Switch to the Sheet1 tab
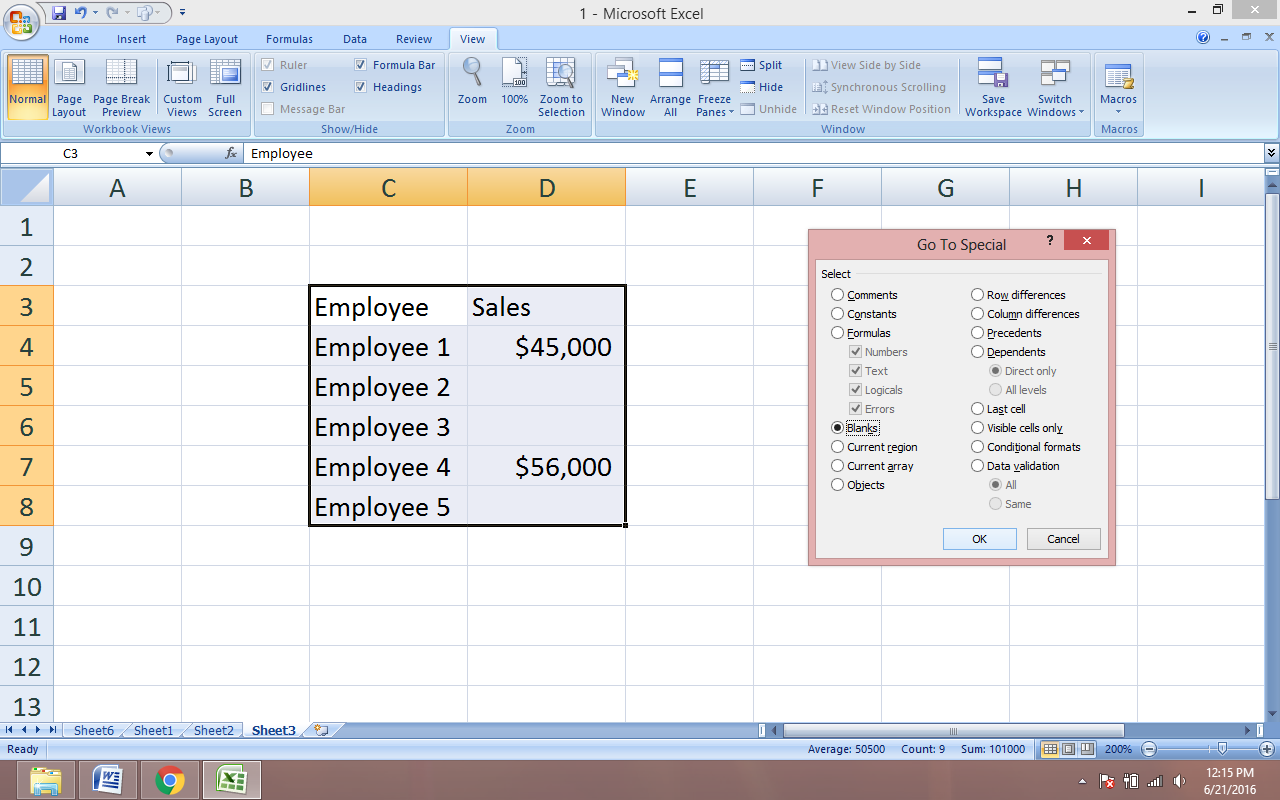The height and width of the screenshot is (800, 1280). pyautogui.click(x=153, y=731)
